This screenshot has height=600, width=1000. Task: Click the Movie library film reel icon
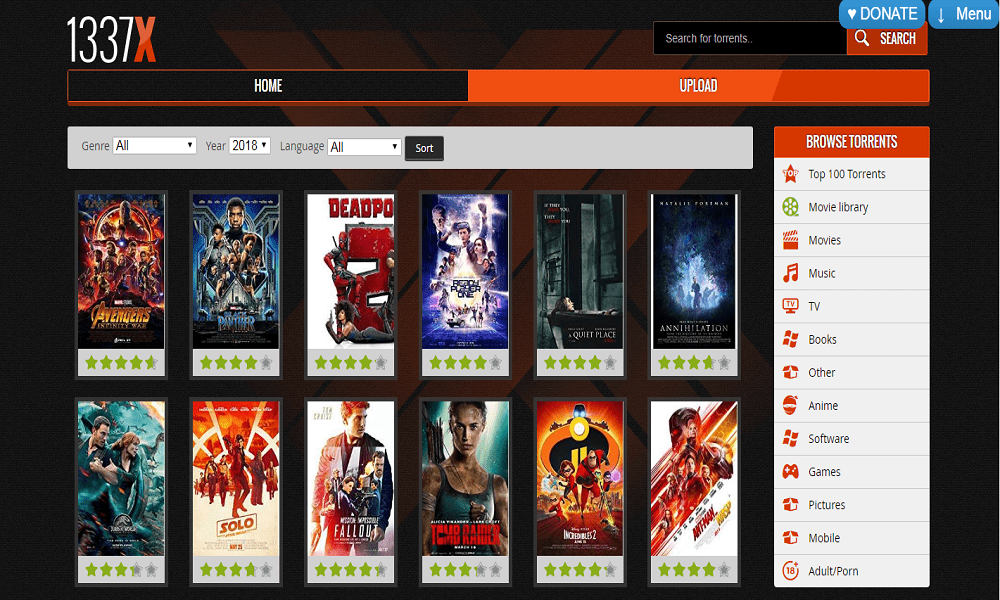click(x=791, y=207)
